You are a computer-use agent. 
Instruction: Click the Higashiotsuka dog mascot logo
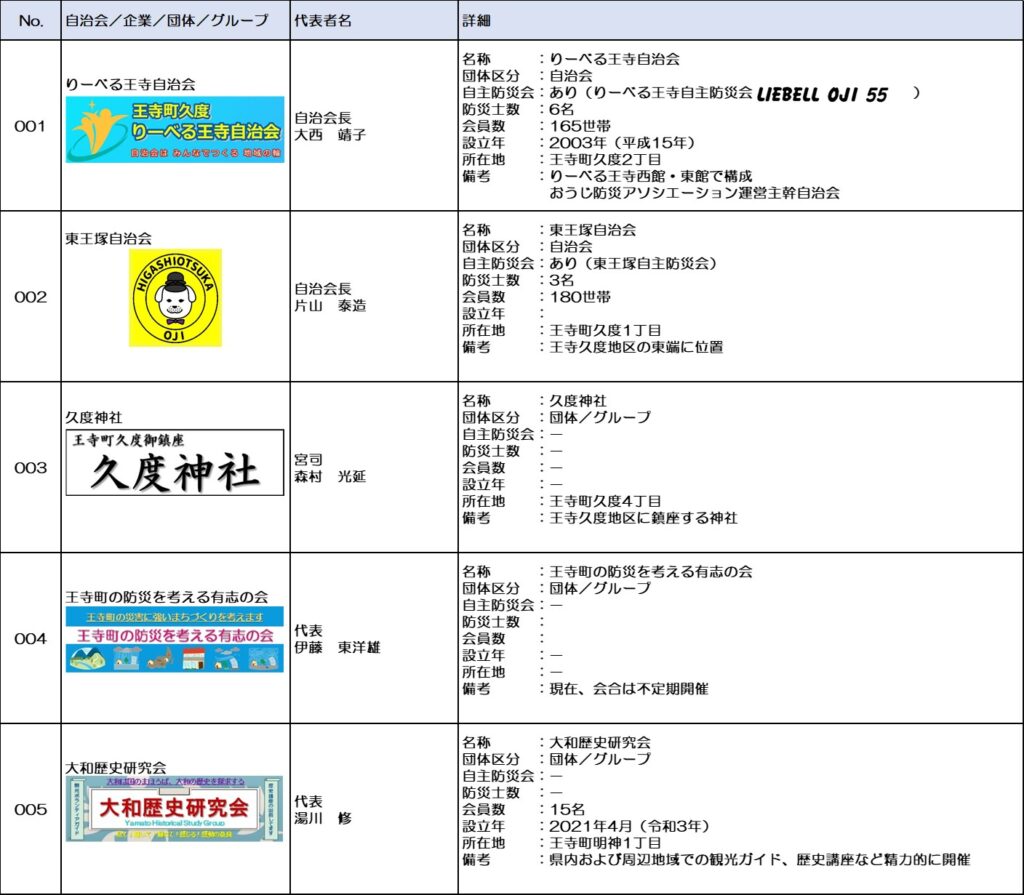(x=175, y=297)
